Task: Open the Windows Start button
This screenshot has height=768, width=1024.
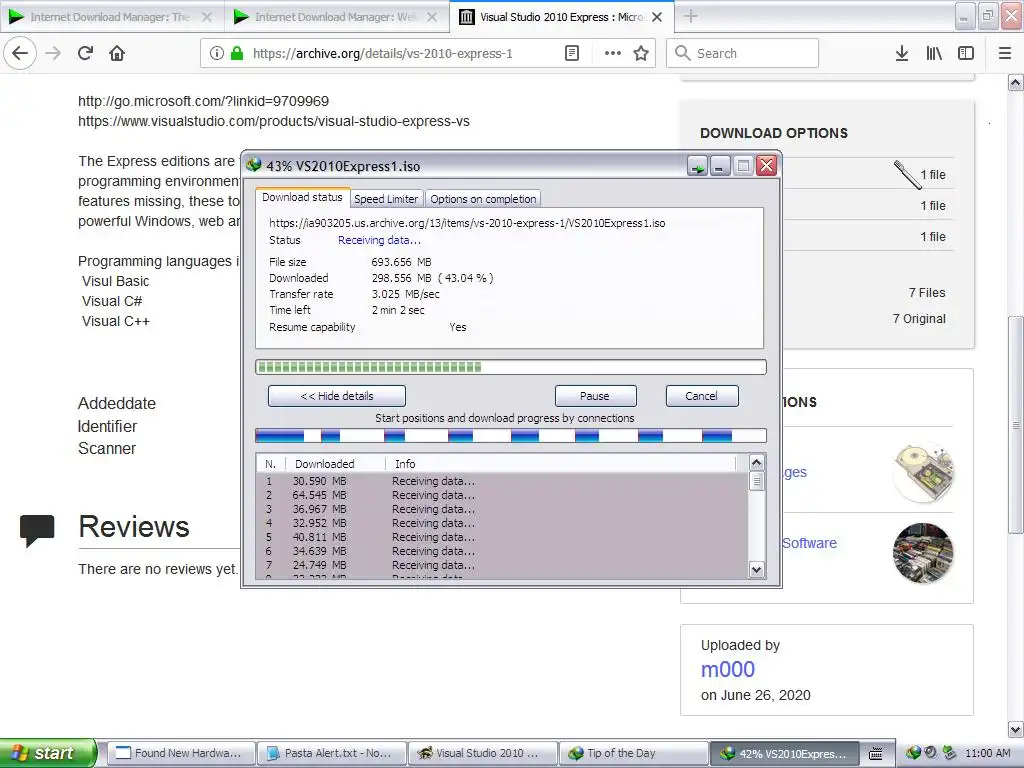Action: click(x=48, y=753)
